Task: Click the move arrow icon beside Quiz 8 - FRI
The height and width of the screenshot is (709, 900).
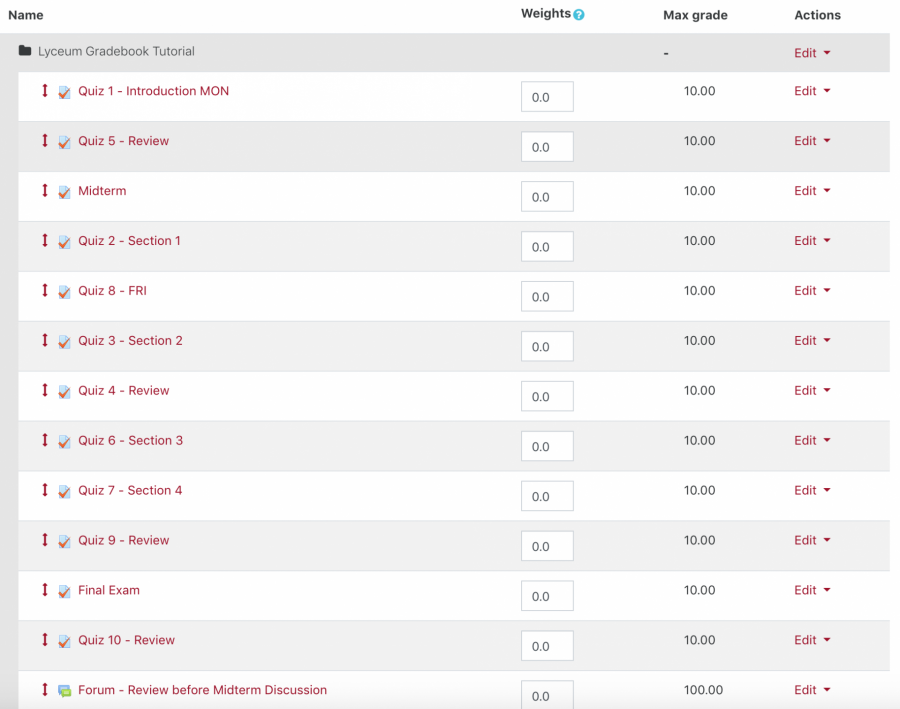Action: coord(45,291)
